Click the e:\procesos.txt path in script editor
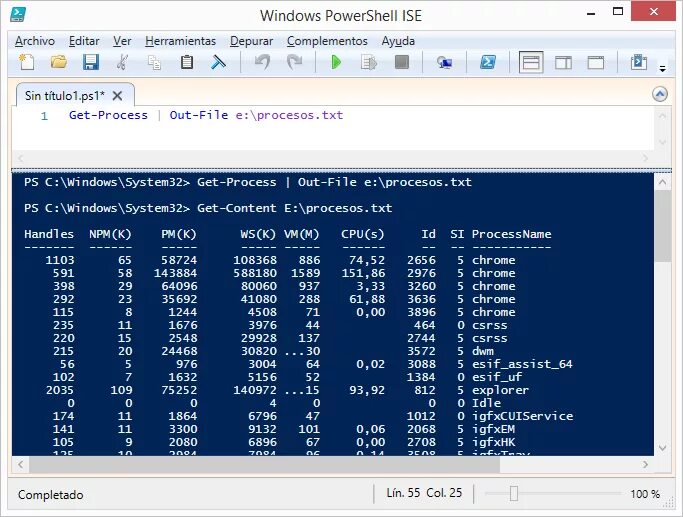This screenshot has height=517, width=683. coord(289,115)
